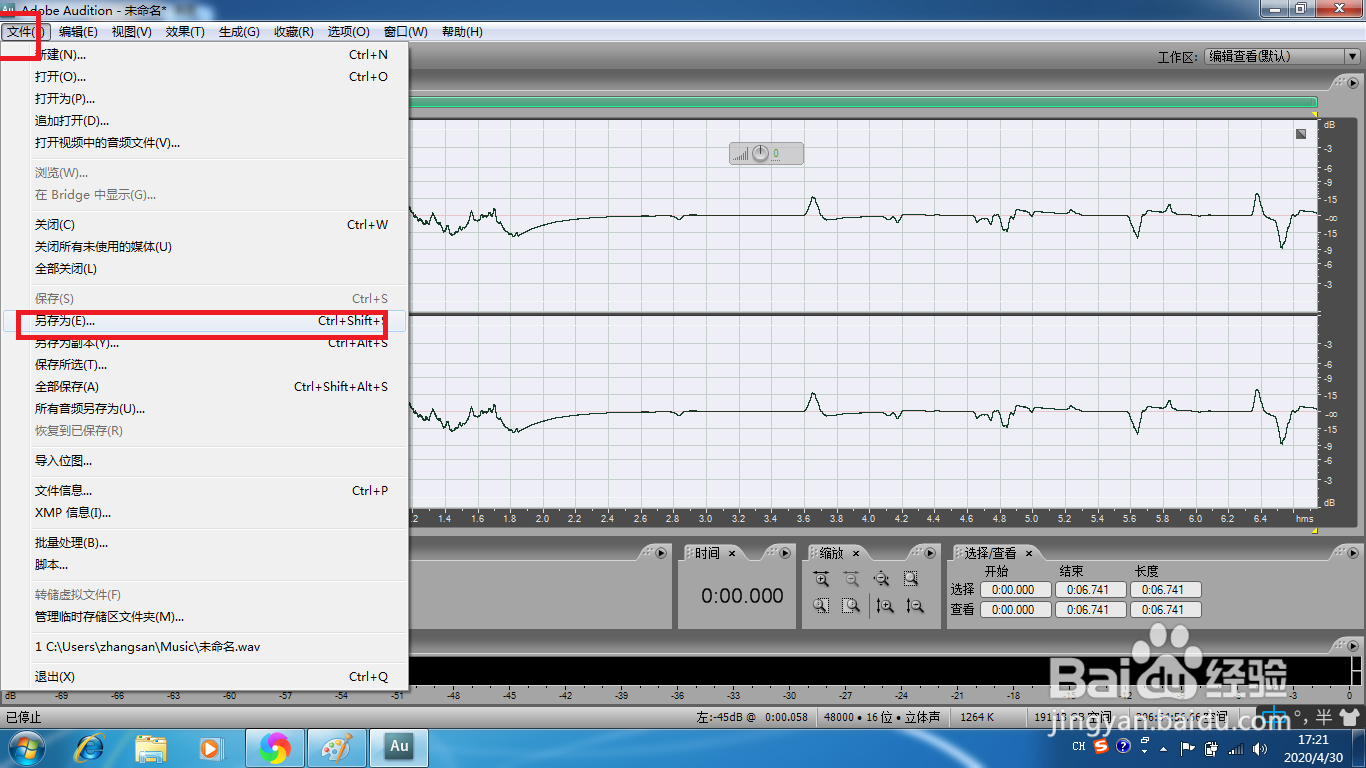Select 打开为(P)... menu entry

[x=204, y=99]
